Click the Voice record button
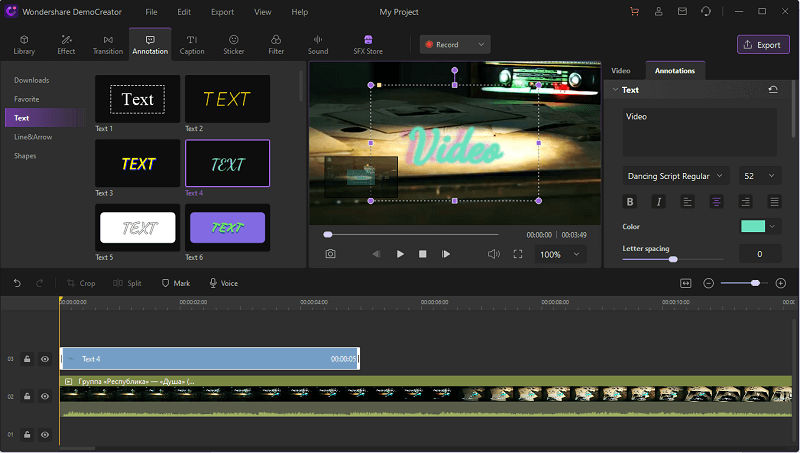 (x=223, y=283)
